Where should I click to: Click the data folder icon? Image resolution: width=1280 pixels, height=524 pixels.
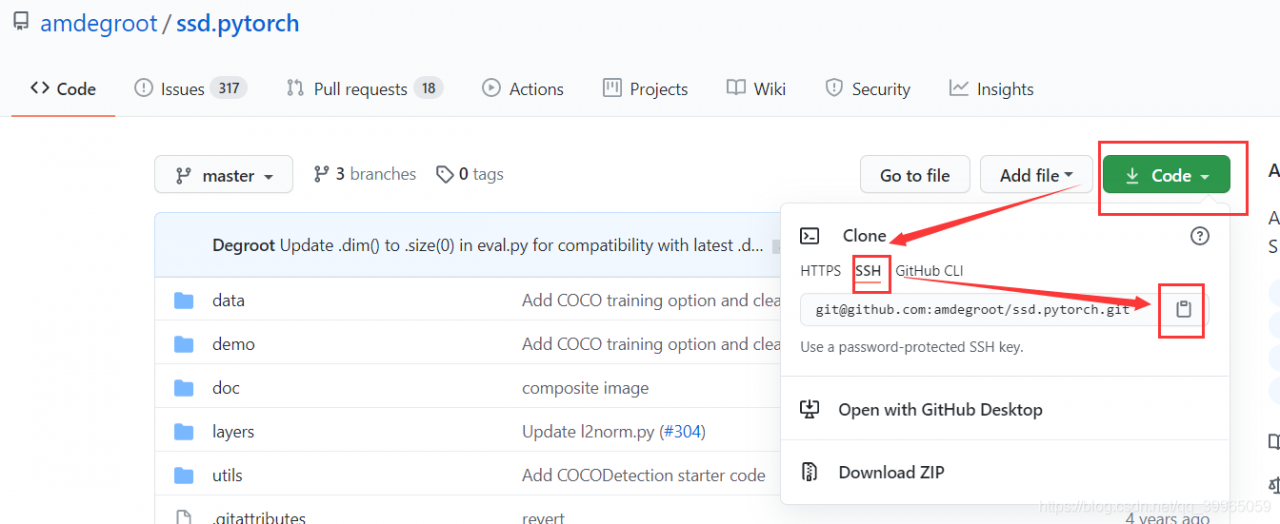[x=183, y=300]
